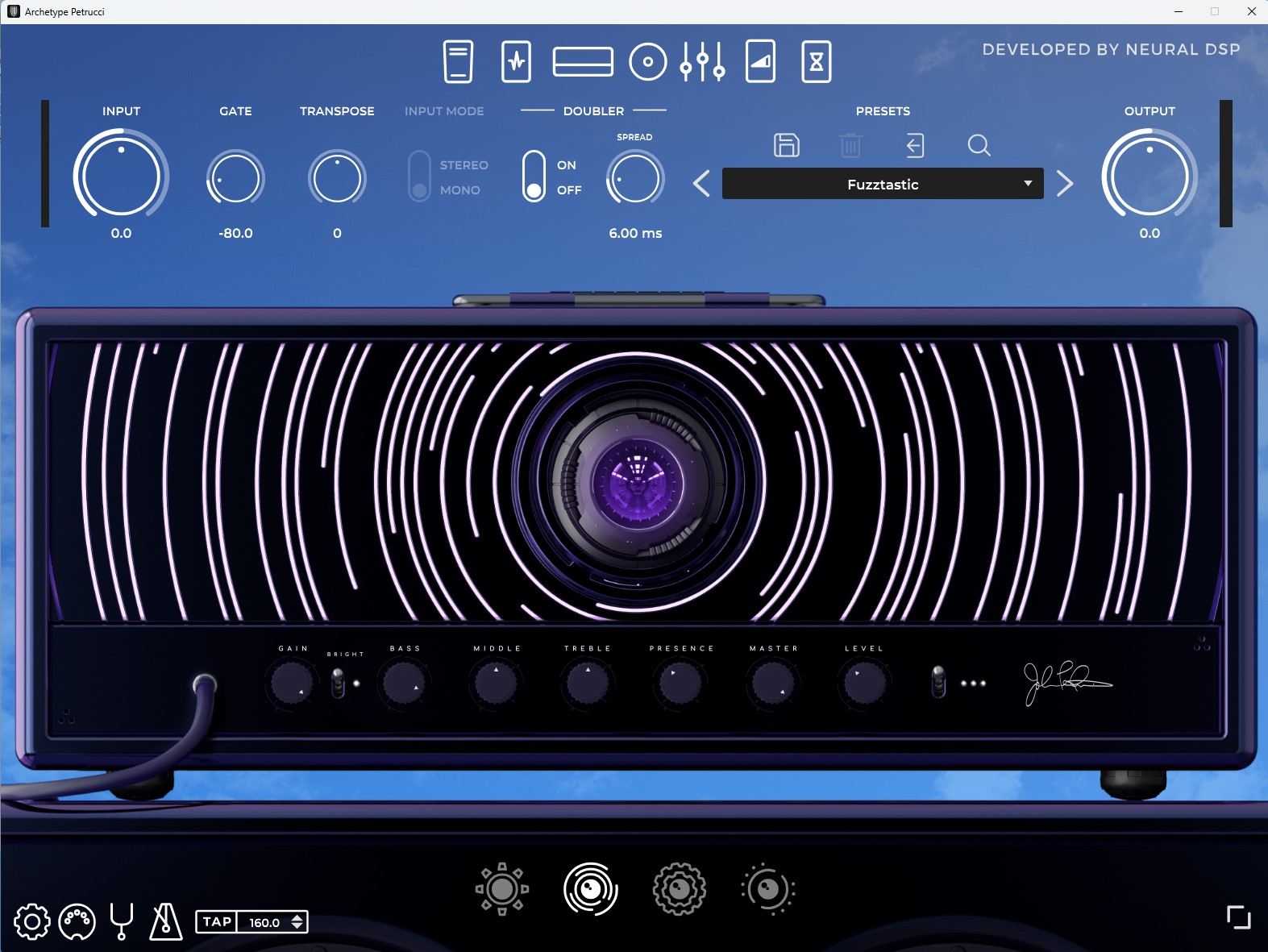
Task: Flip the BRIGHT switch on the amp
Action: pos(338,684)
